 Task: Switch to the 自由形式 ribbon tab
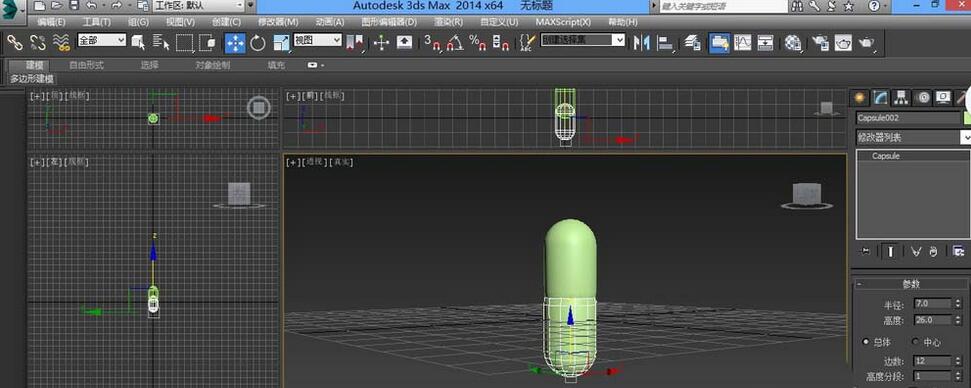pos(86,65)
